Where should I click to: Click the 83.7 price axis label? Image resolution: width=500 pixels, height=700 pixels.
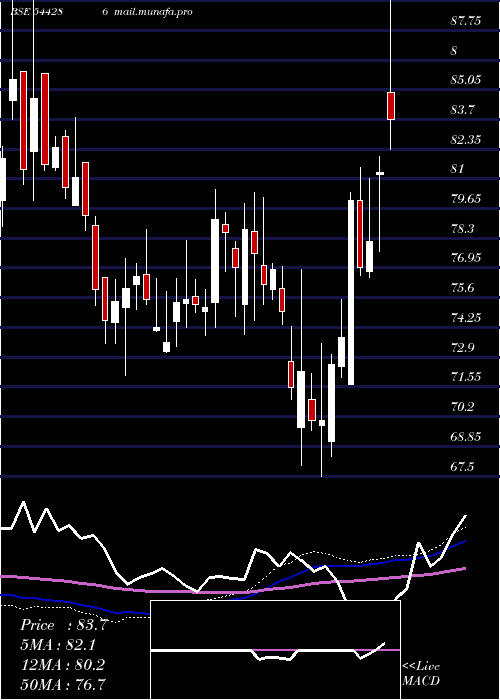click(462, 109)
